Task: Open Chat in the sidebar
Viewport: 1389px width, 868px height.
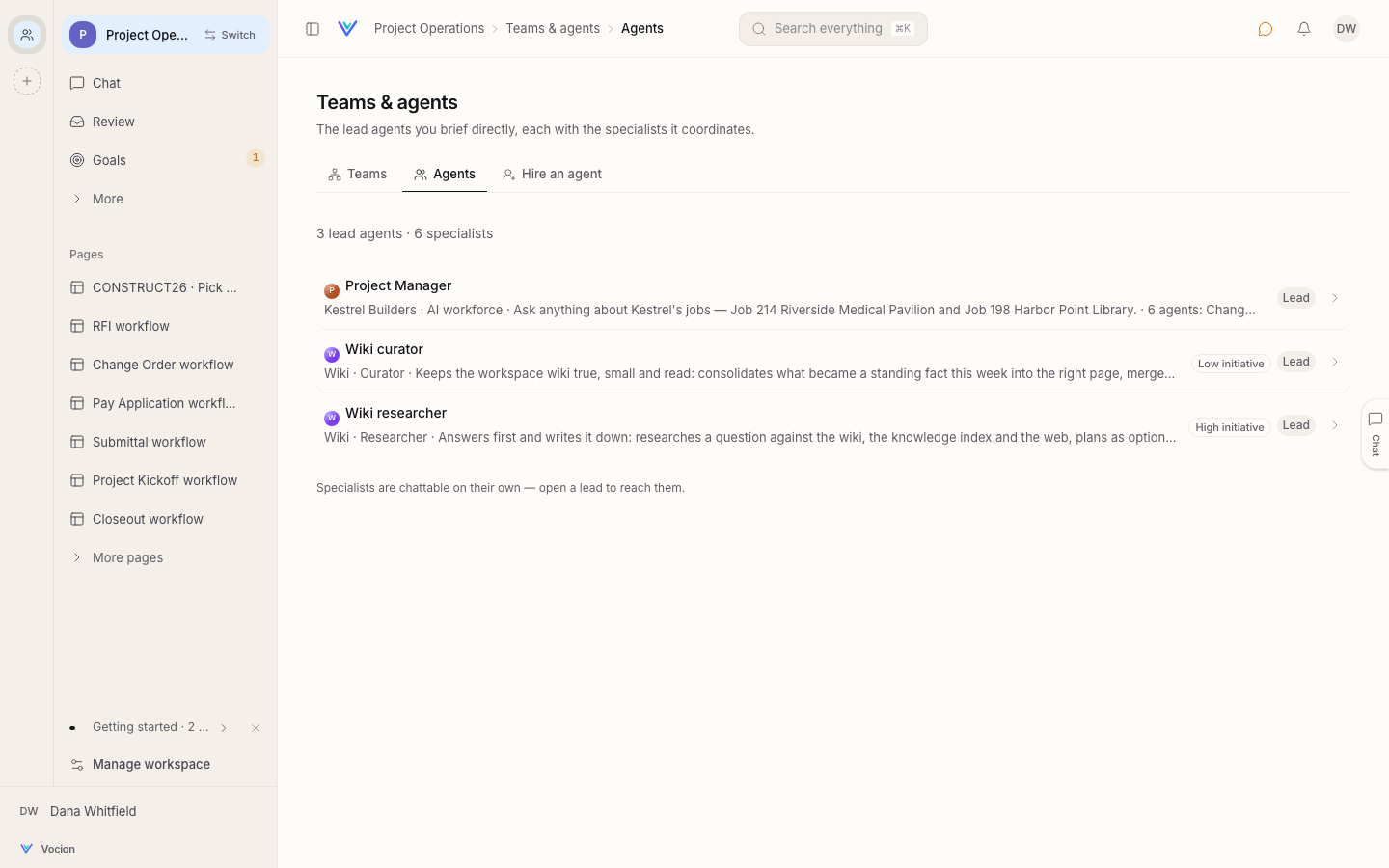Action: [165, 83]
